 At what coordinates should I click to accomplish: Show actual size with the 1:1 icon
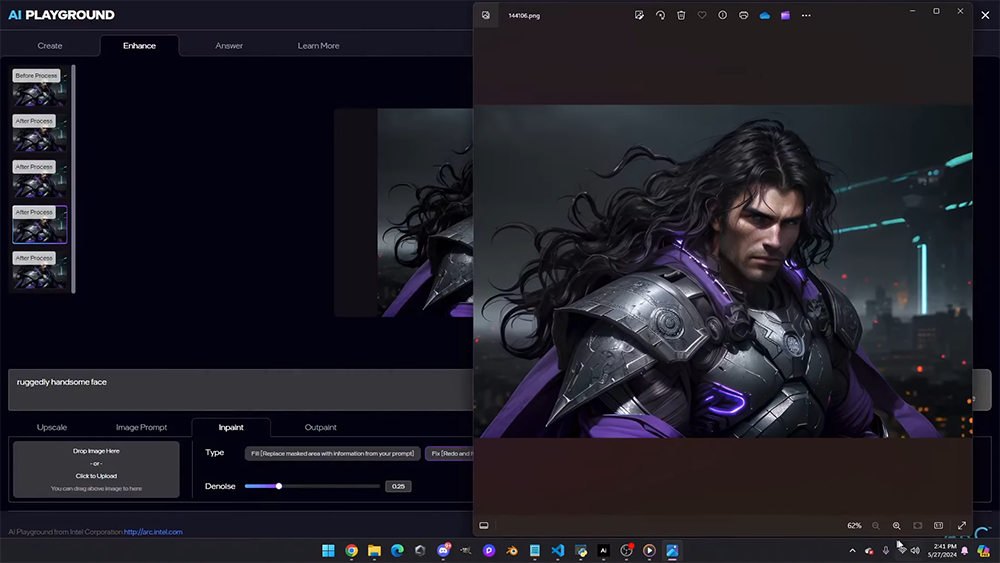tap(939, 525)
